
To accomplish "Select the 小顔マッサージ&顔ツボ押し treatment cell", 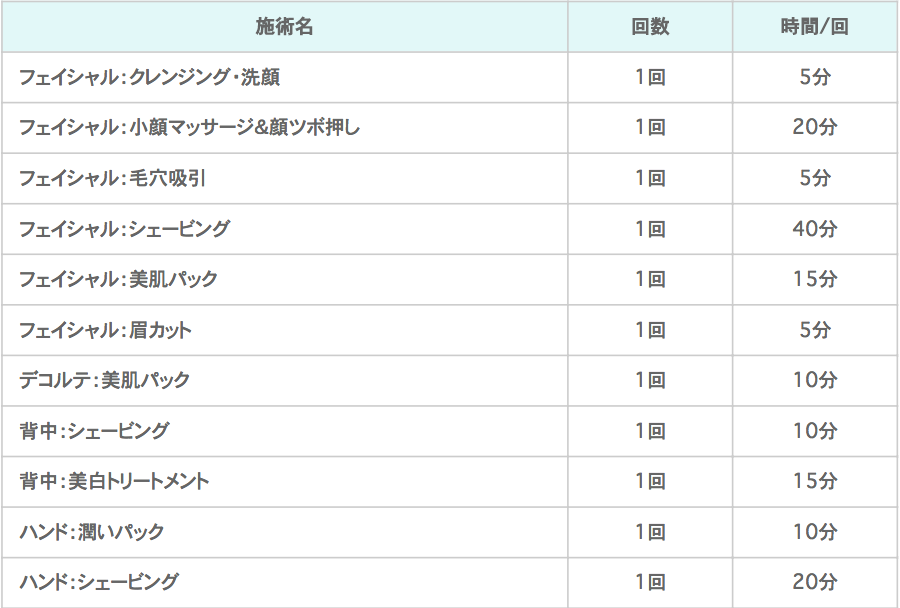I will tap(189, 127).
